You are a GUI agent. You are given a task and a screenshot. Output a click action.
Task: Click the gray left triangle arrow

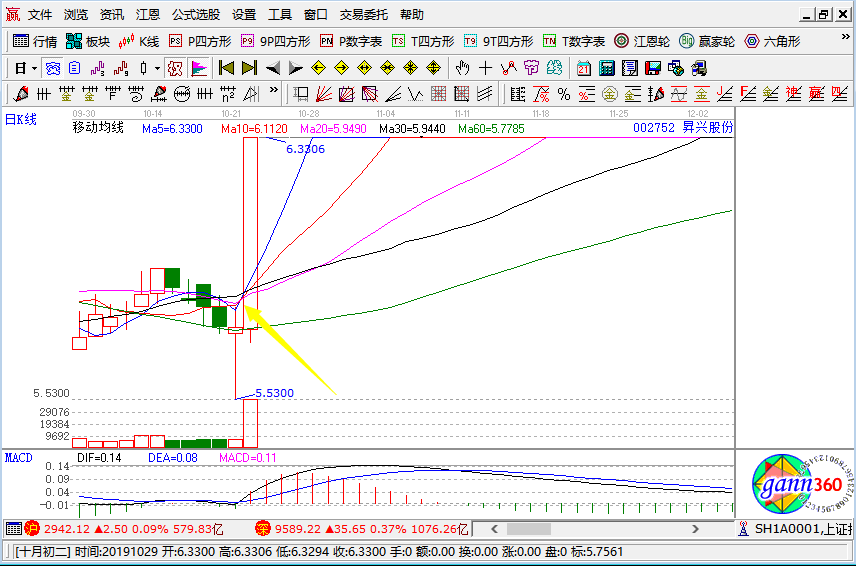pyautogui.click(x=272, y=68)
